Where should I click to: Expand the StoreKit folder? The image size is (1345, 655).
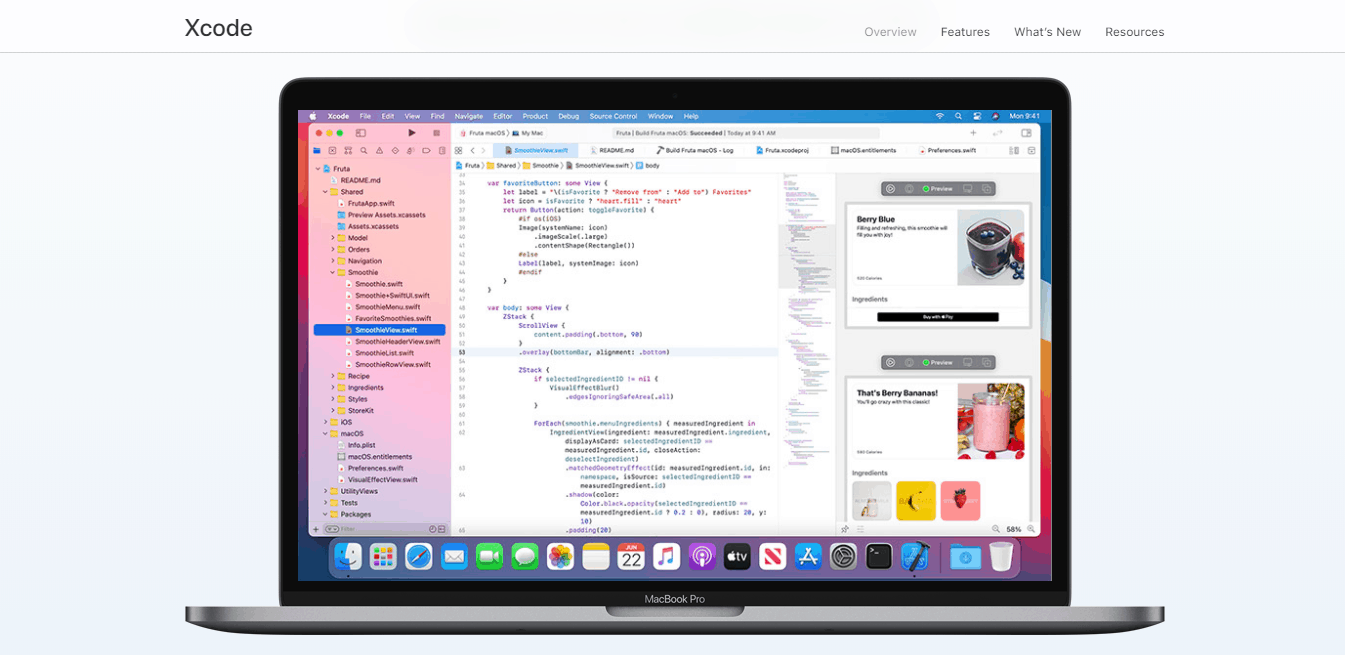point(332,410)
